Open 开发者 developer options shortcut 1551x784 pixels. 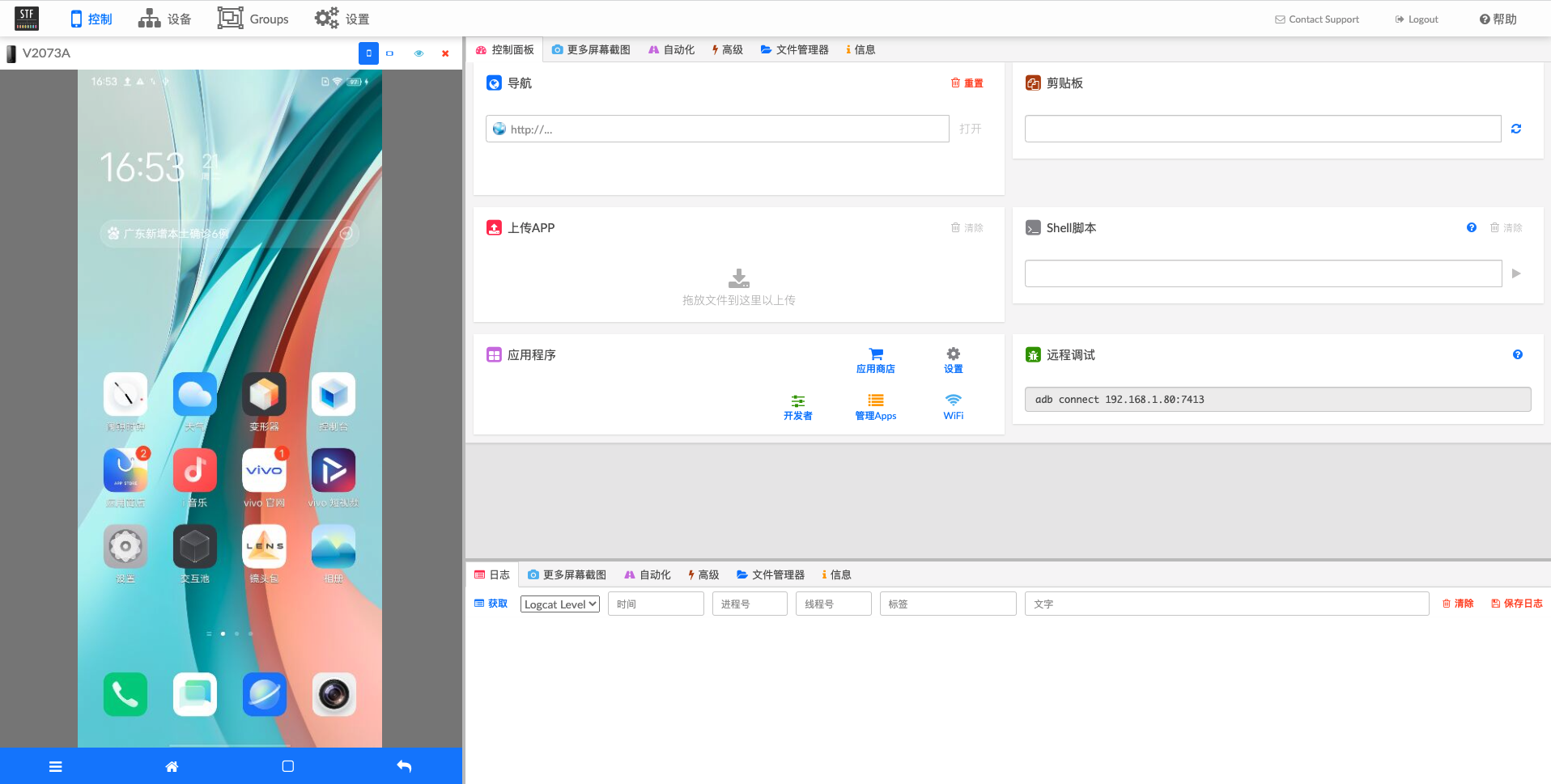[797, 408]
